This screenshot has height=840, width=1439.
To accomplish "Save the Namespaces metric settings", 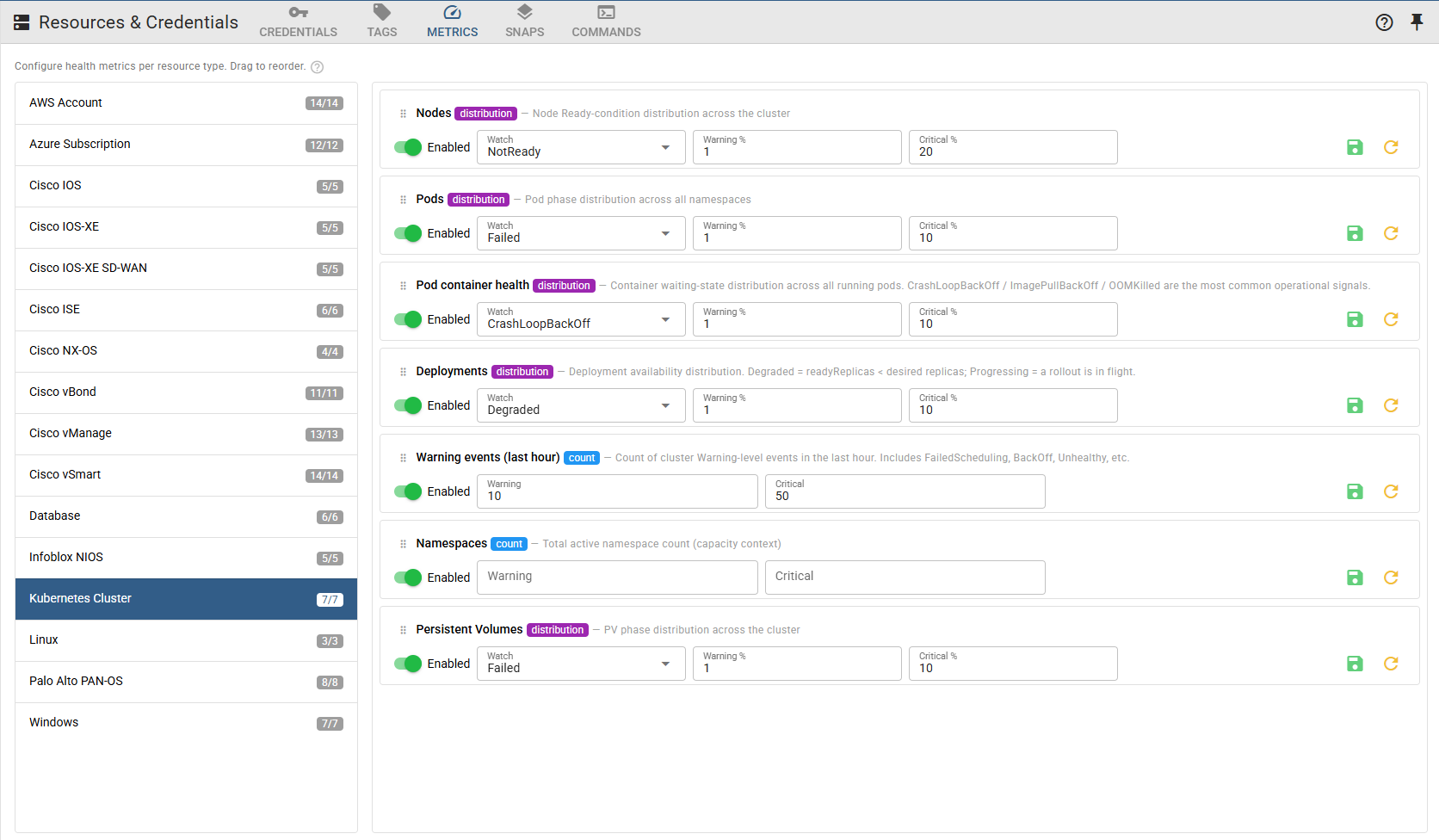I will tap(1355, 577).
